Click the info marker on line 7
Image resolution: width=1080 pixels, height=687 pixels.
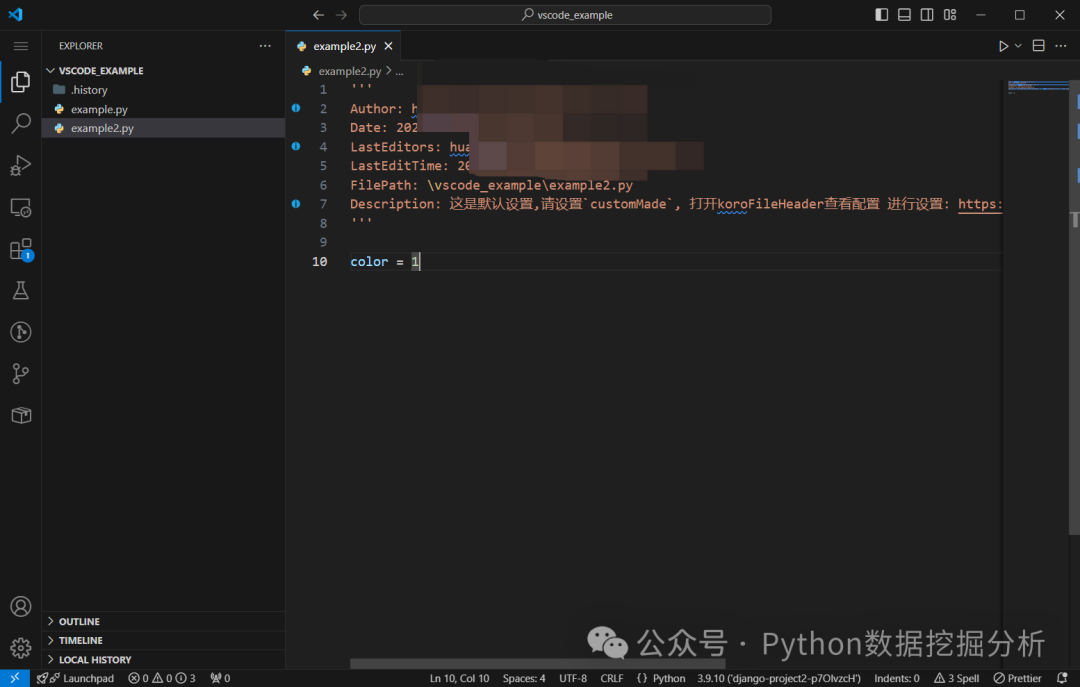(295, 204)
